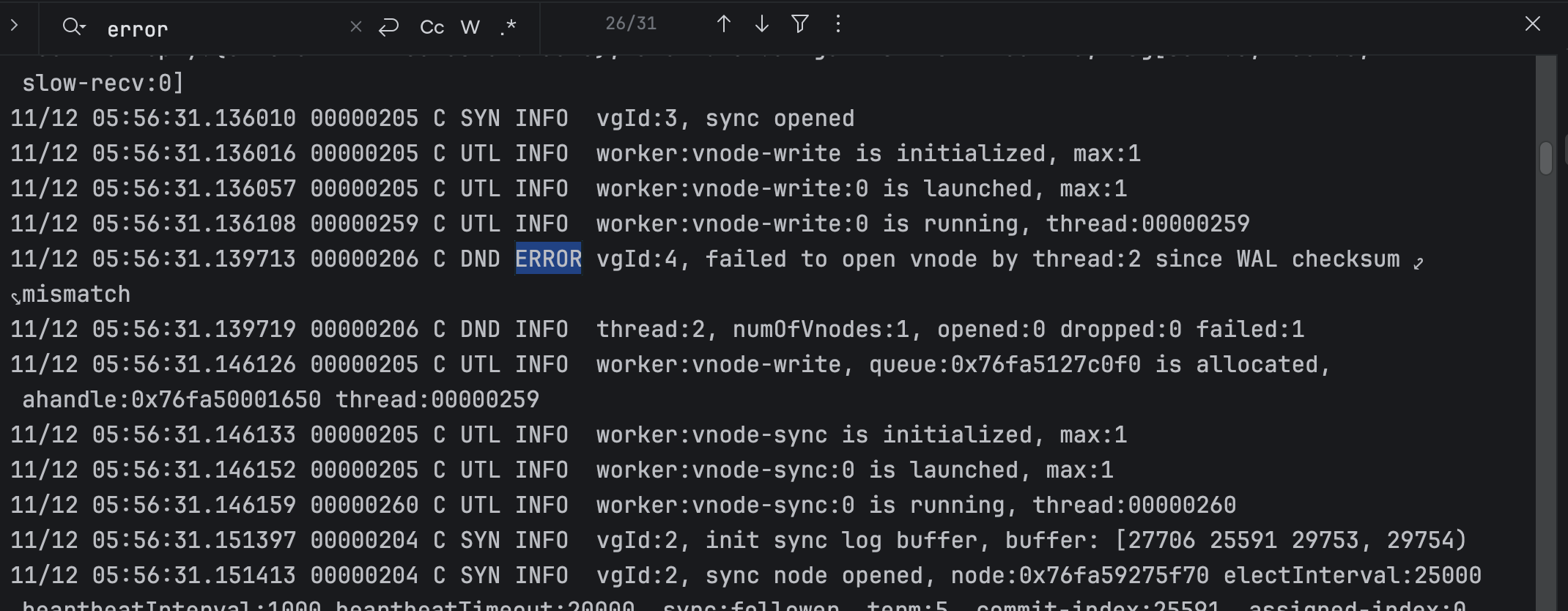
Task: Jump to next occurrence with down arrow
Action: click(762, 24)
